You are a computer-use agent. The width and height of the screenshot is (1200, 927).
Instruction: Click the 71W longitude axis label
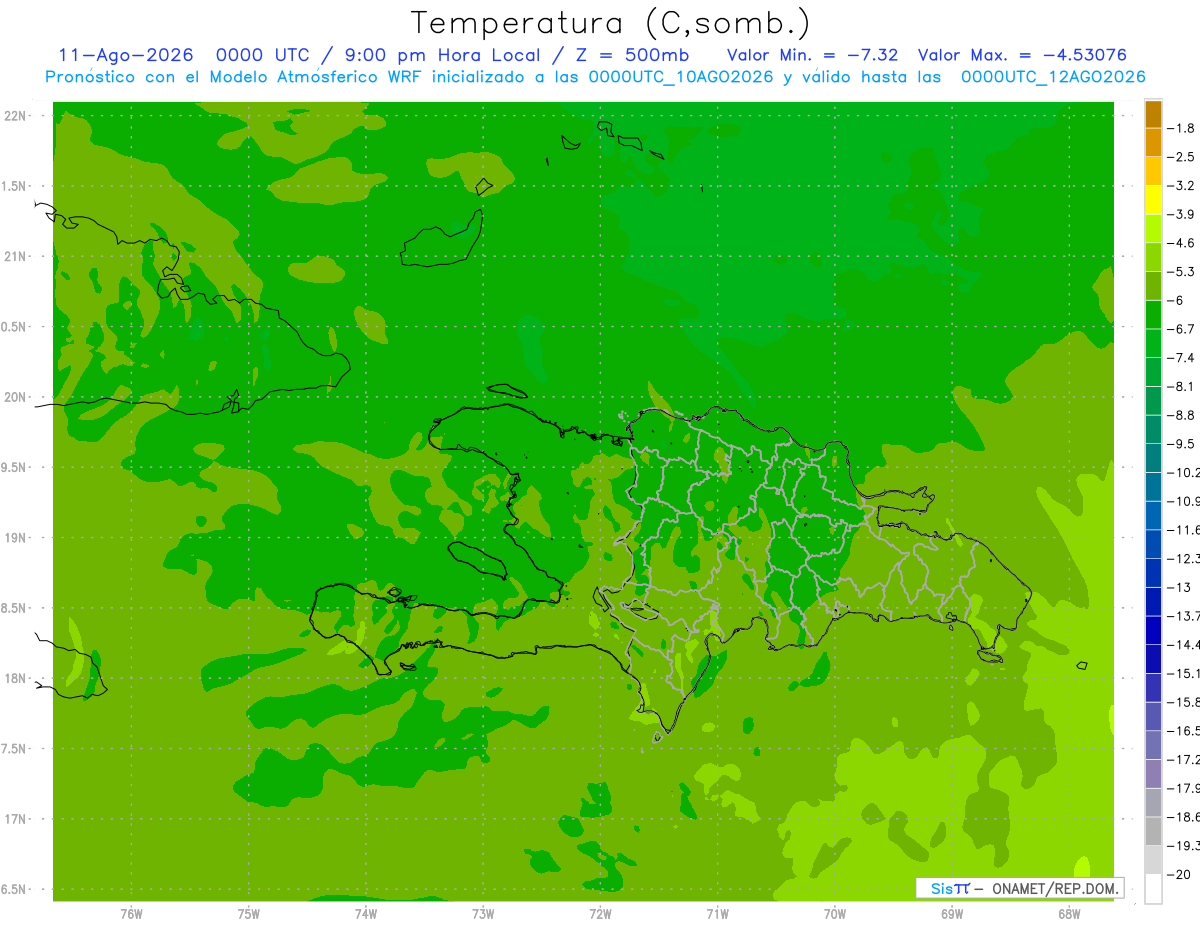[x=717, y=914]
